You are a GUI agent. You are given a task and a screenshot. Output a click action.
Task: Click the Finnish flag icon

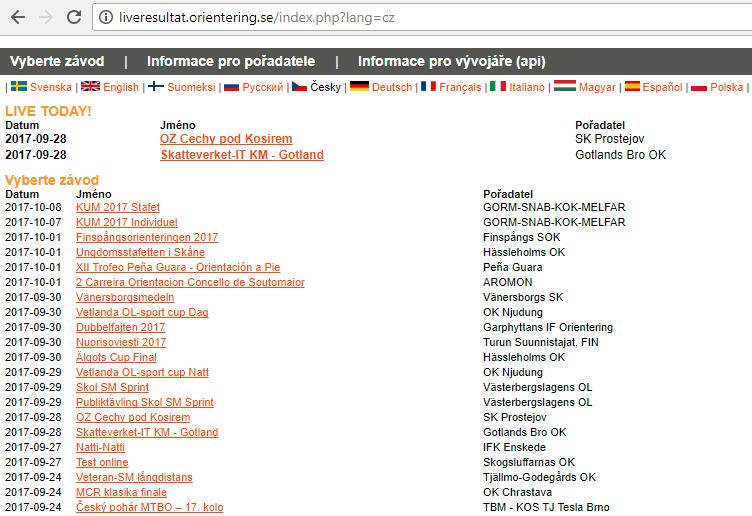[156, 86]
